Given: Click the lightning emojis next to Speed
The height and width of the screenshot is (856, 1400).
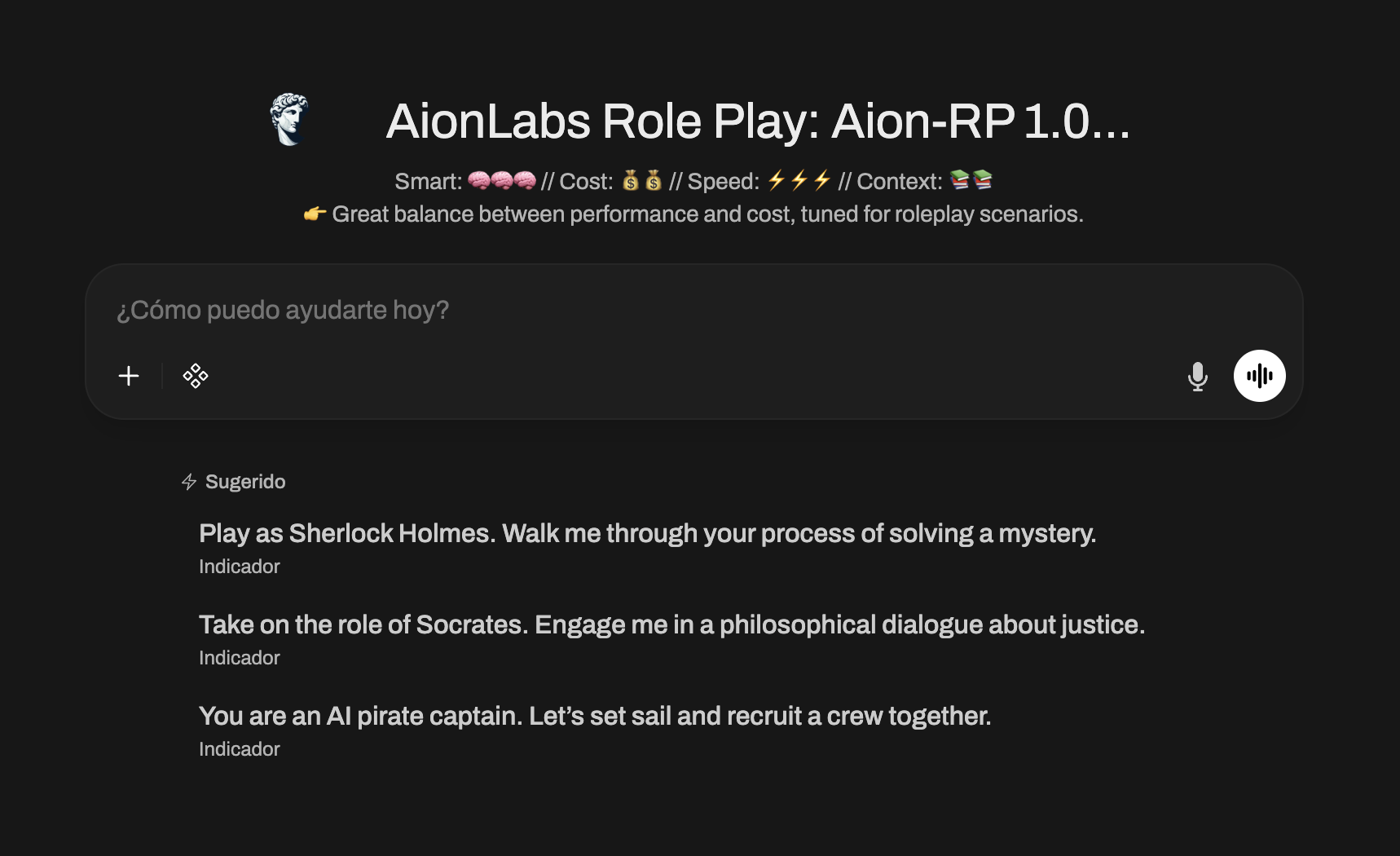Looking at the screenshot, I should click(x=799, y=181).
